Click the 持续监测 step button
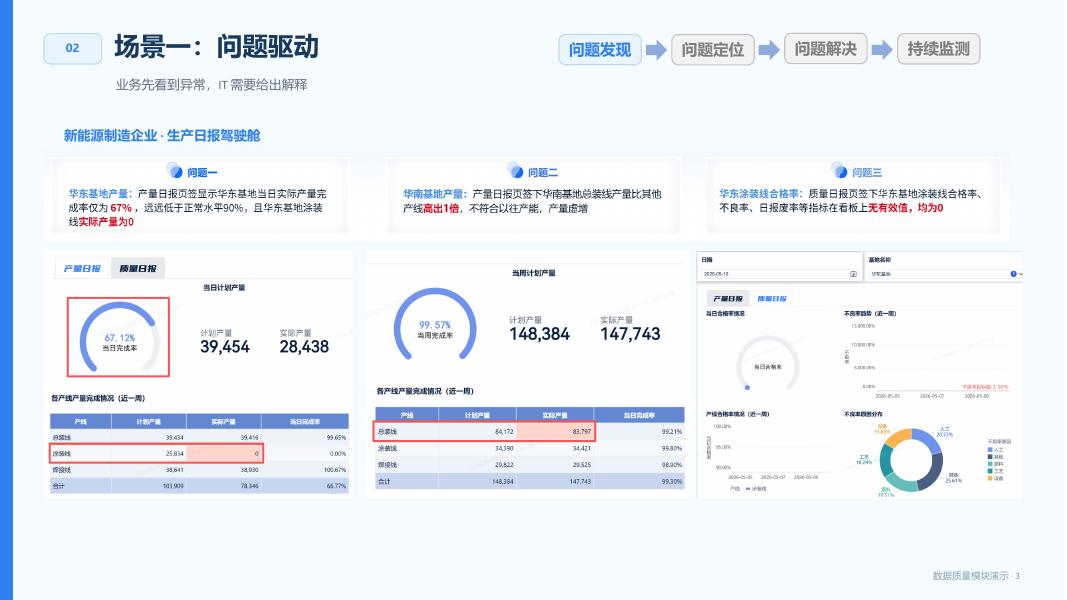 pos(938,49)
